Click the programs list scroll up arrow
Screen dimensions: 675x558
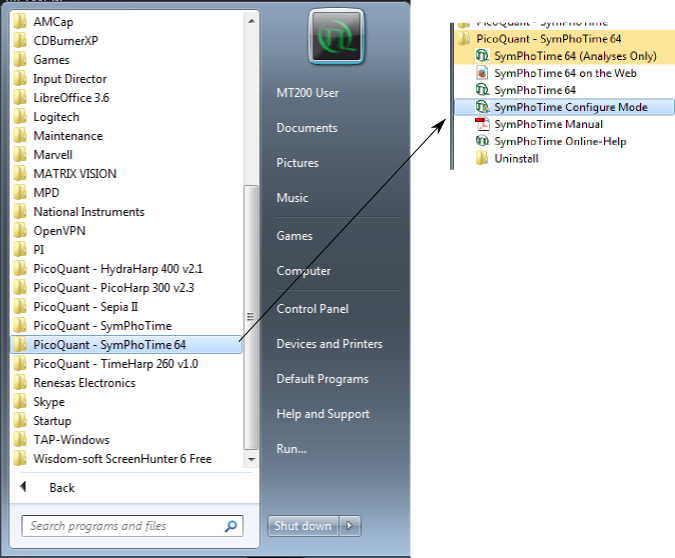click(251, 21)
